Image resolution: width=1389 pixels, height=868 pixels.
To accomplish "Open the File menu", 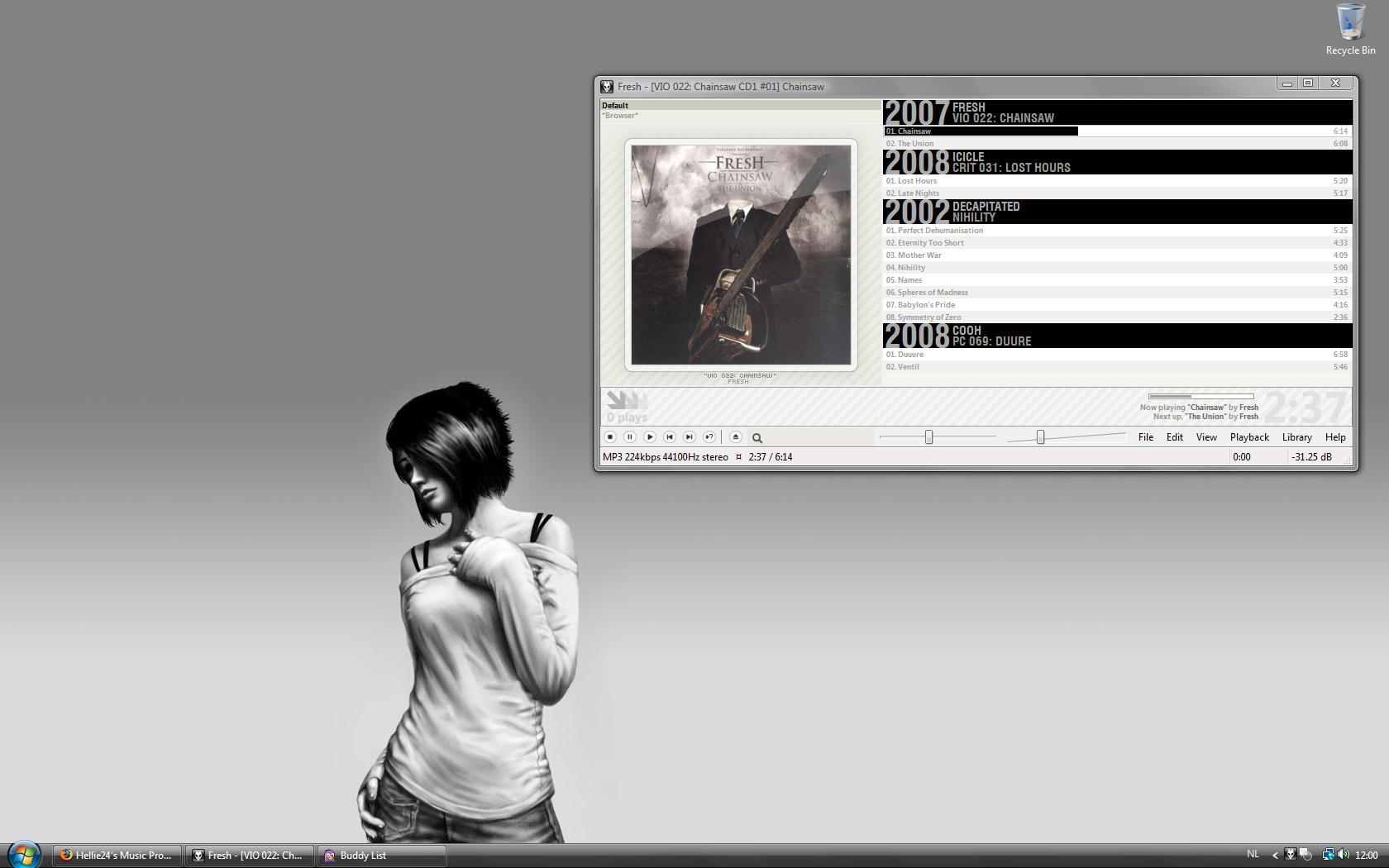I will click(1145, 437).
